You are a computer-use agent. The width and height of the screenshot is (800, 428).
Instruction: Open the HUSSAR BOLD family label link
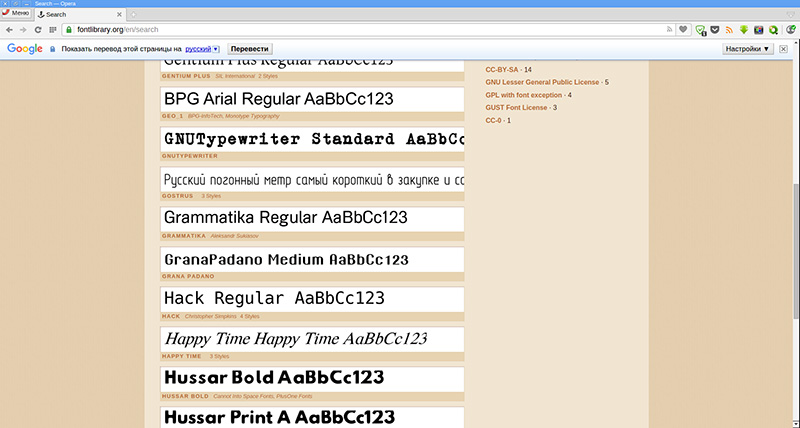click(185, 396)
